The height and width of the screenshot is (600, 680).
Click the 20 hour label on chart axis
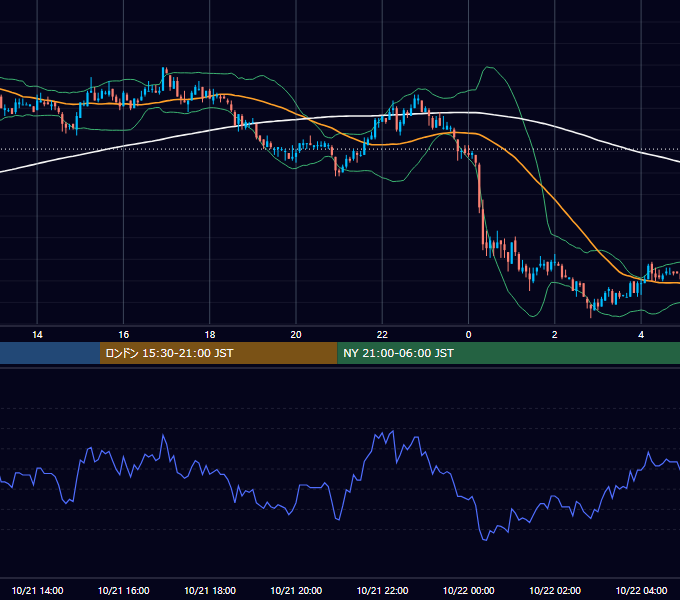click(x=296, y=335)
